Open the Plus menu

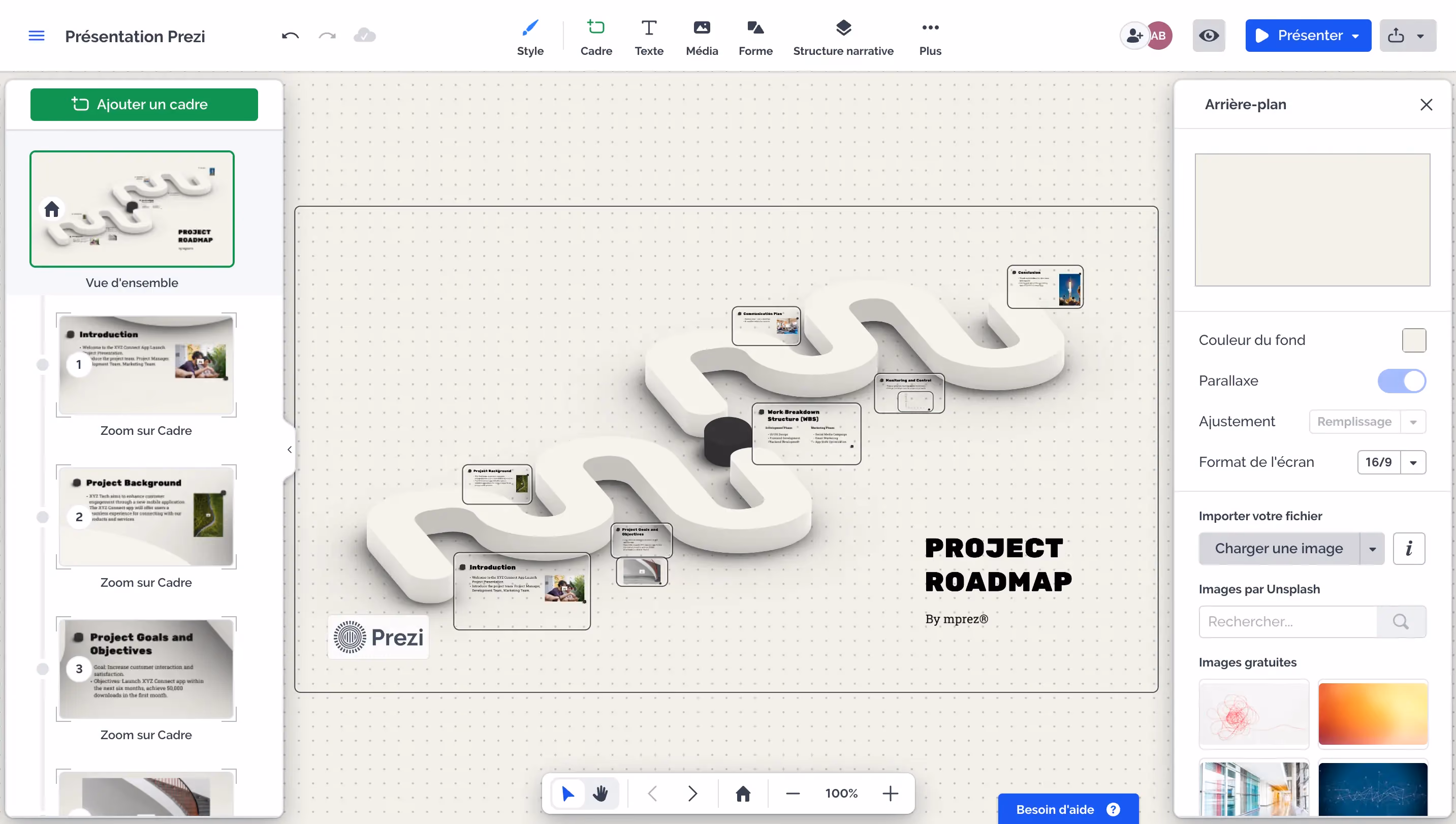930,38
